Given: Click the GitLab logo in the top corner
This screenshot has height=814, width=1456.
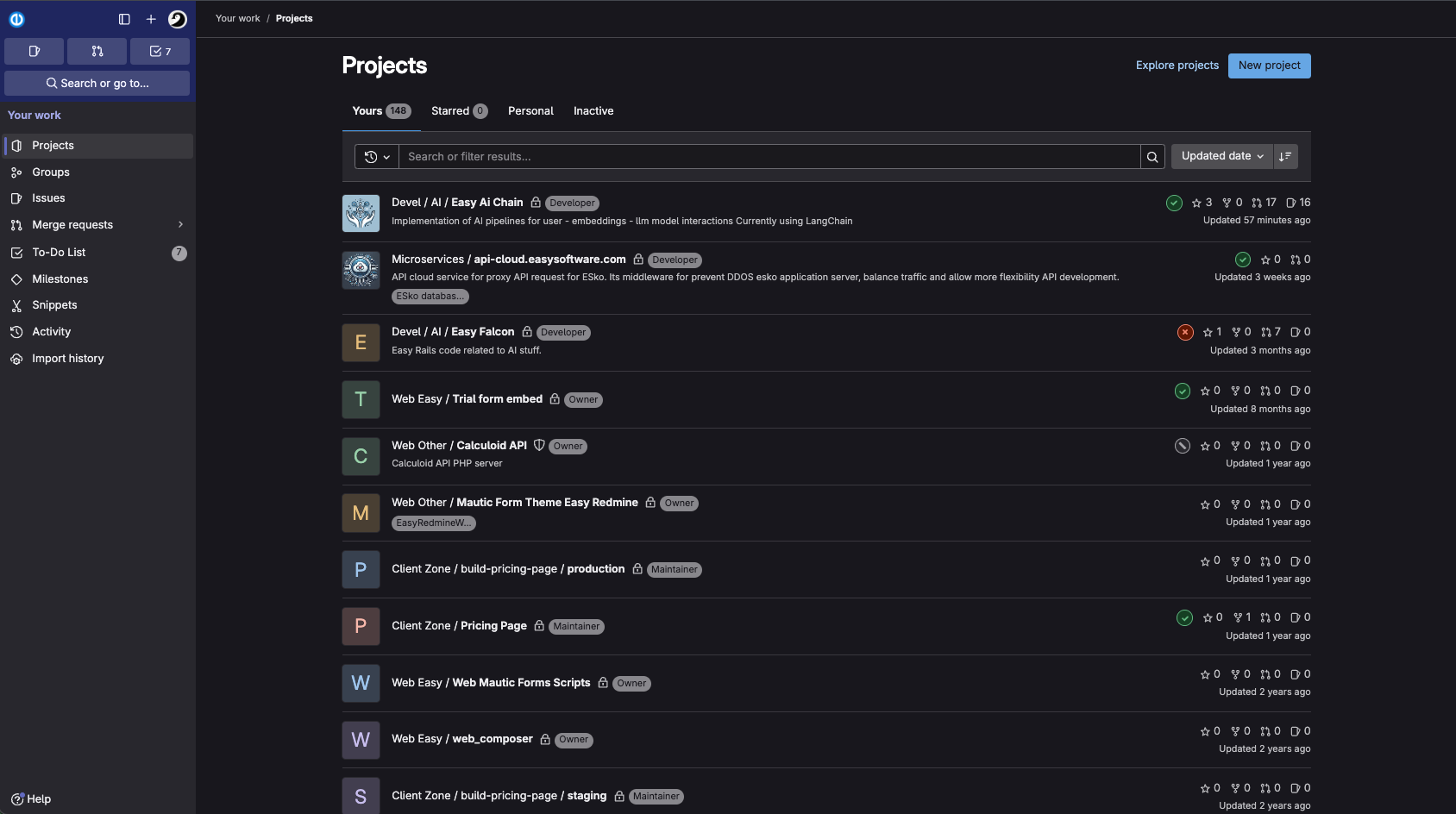Looking at the screenshot, I should (x=17, y=18).
